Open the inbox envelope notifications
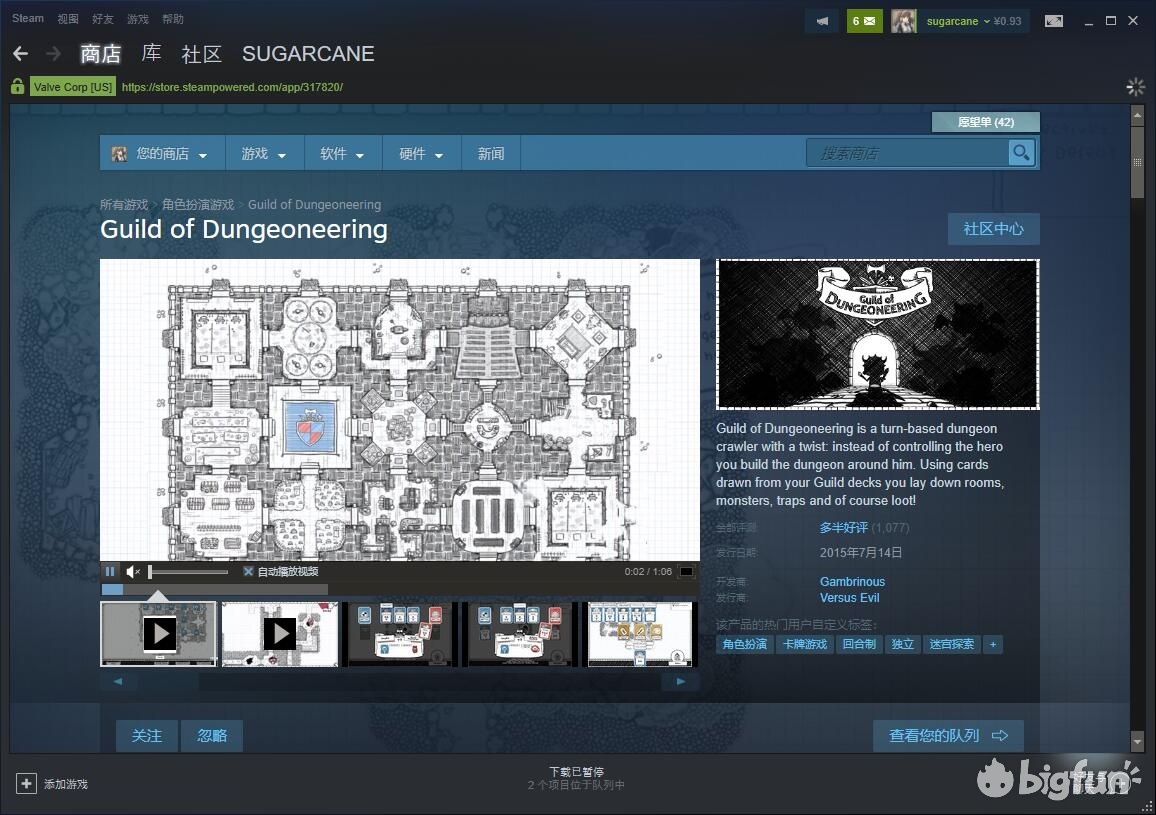This screenshot has height=815, width=1156. tap(864, 21)
